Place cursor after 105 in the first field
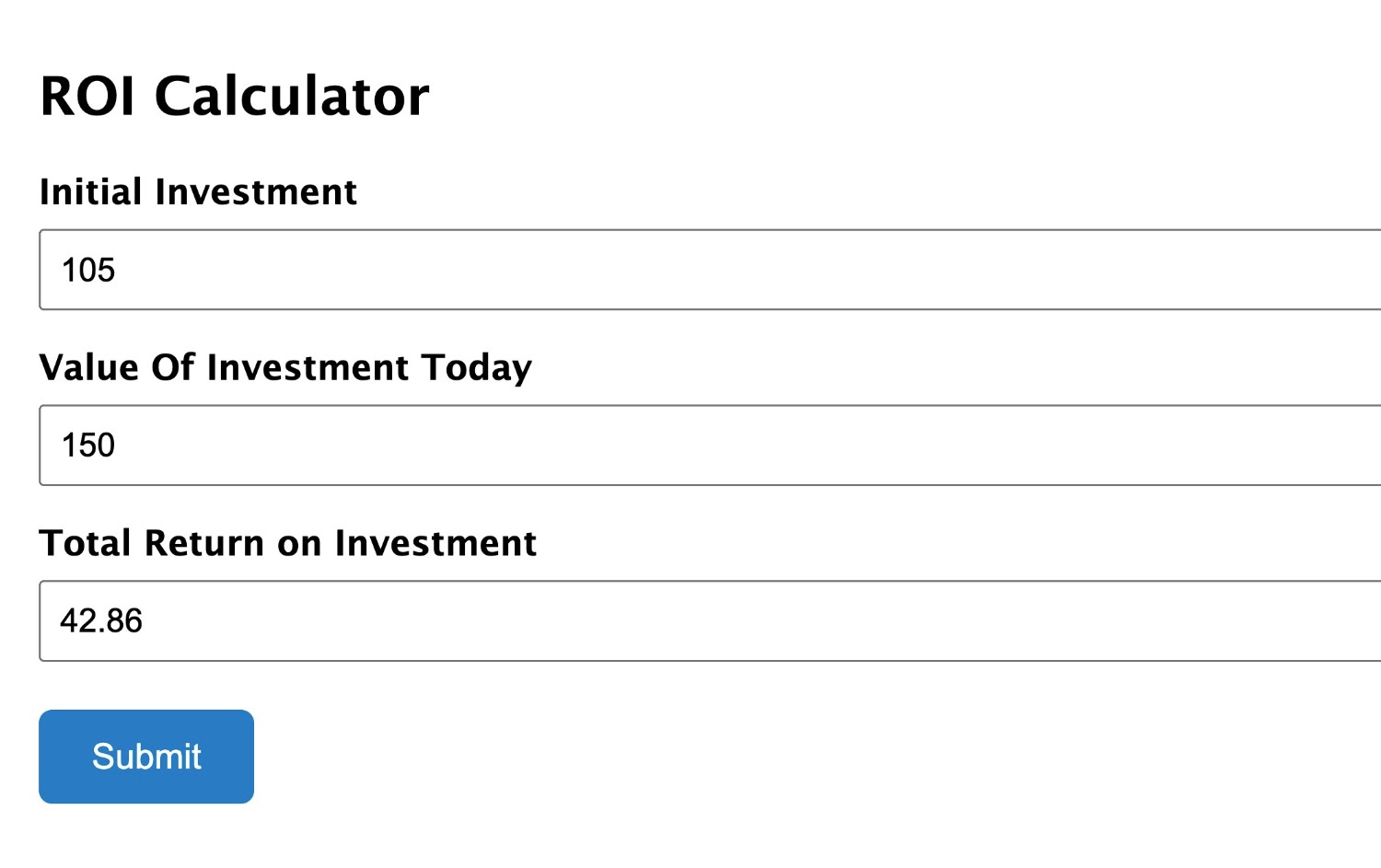Screen dimensions: 1381x868 click(x=120, y=270)
